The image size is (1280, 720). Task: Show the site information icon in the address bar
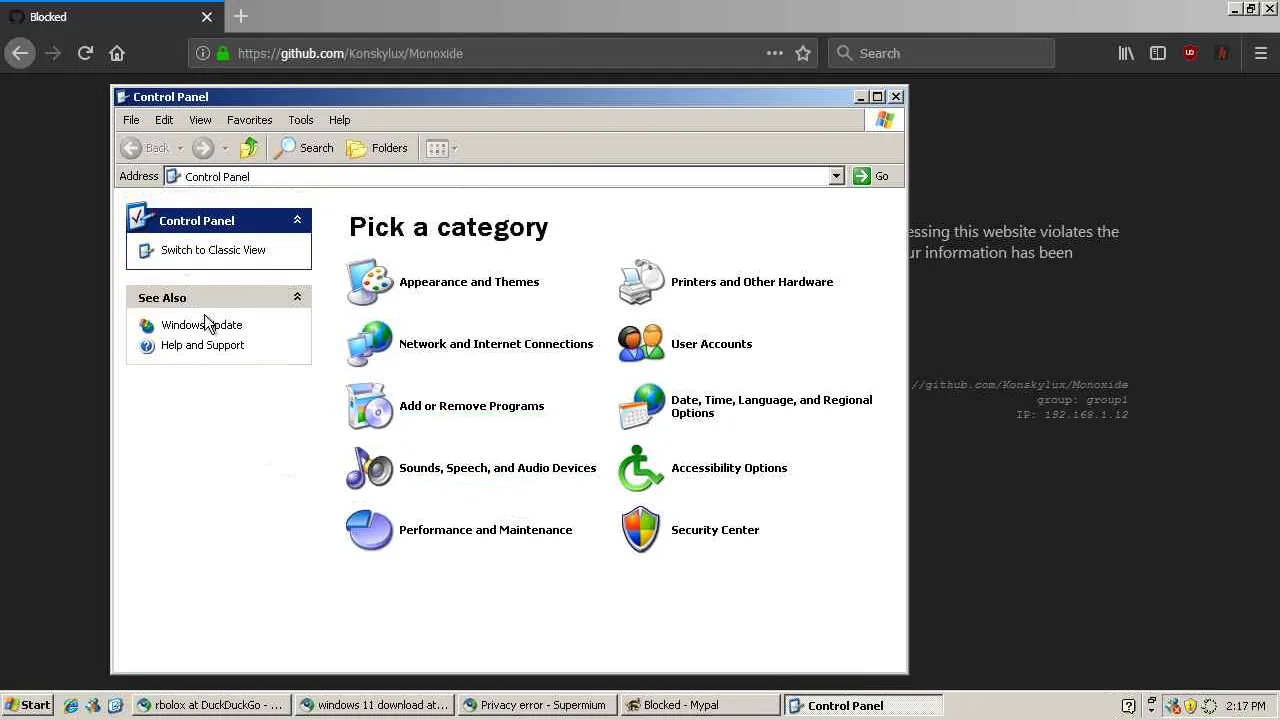click(203, 53)
